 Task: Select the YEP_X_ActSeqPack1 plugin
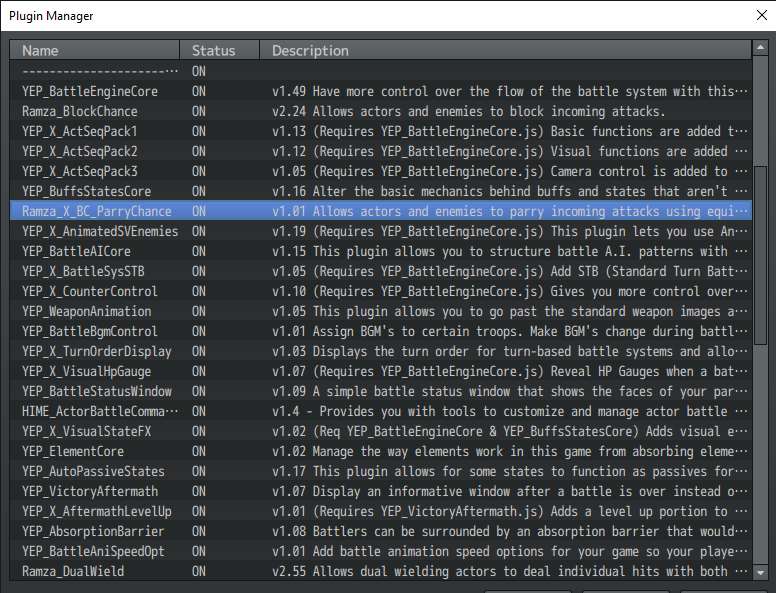click(x=381, y=131)
